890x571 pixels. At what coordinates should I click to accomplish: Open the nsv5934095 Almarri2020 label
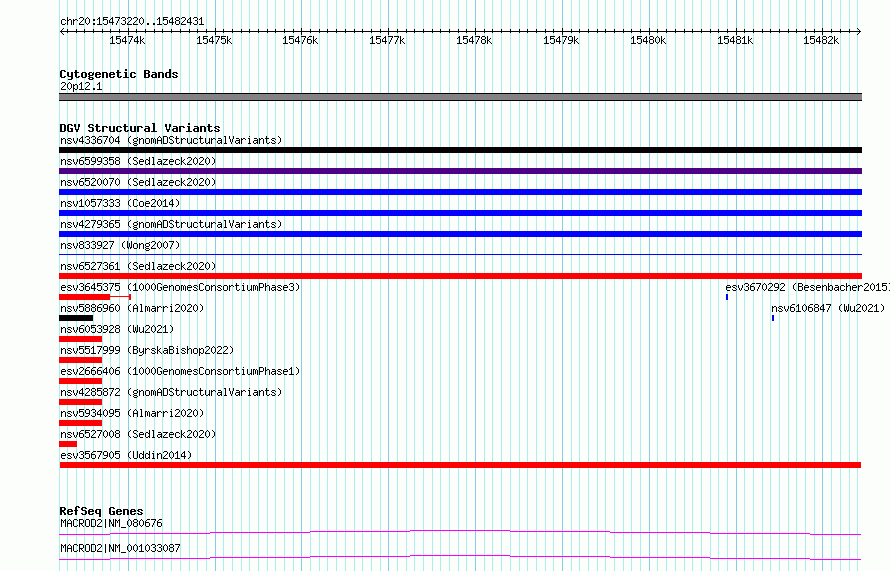[132, 413]
